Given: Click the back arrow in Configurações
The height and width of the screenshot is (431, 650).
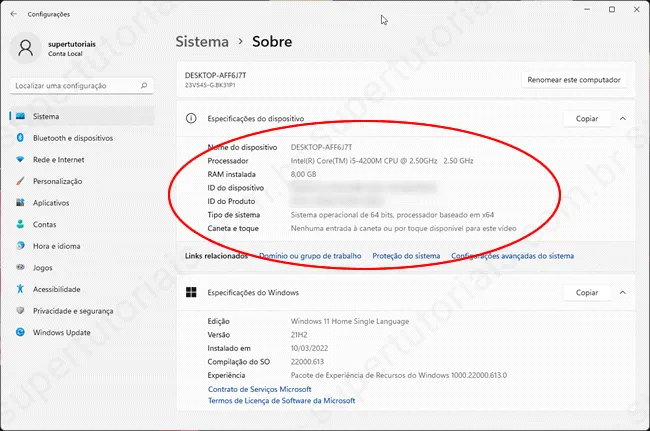Looking at the screenshot, I should tap(14, 14).
